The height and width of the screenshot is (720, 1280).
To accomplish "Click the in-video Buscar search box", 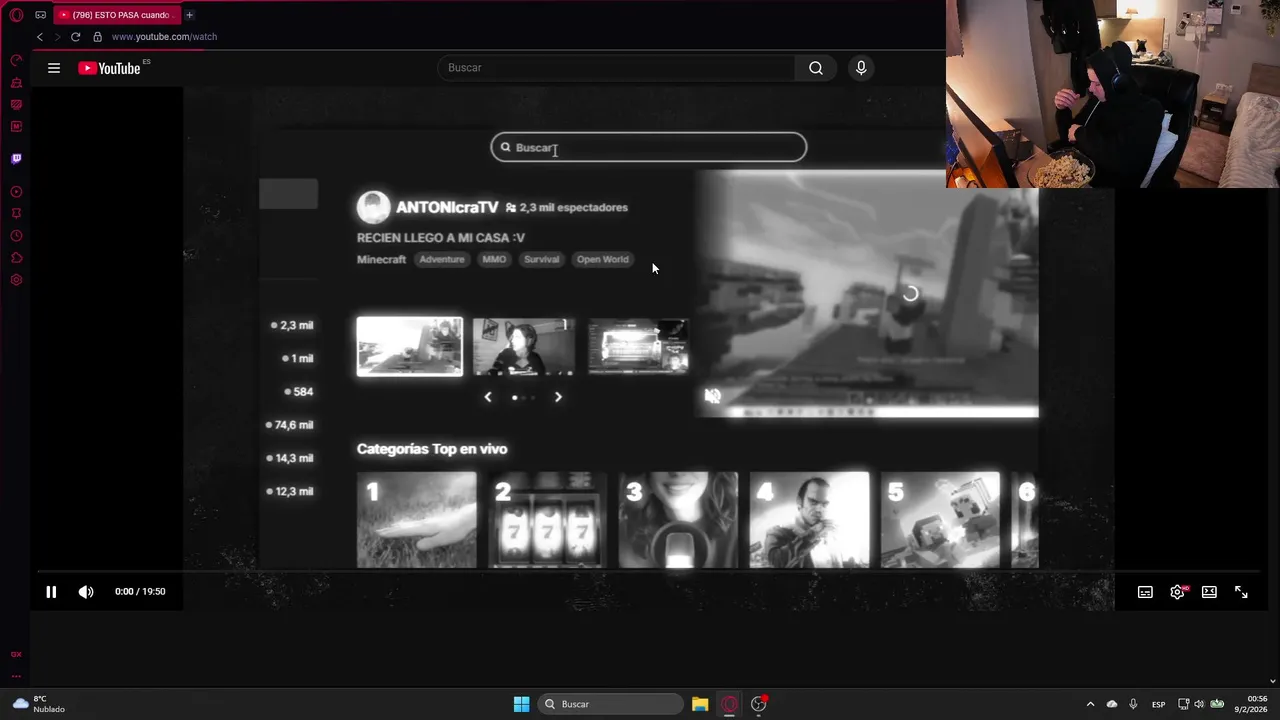I will click(x=648, y=147).
